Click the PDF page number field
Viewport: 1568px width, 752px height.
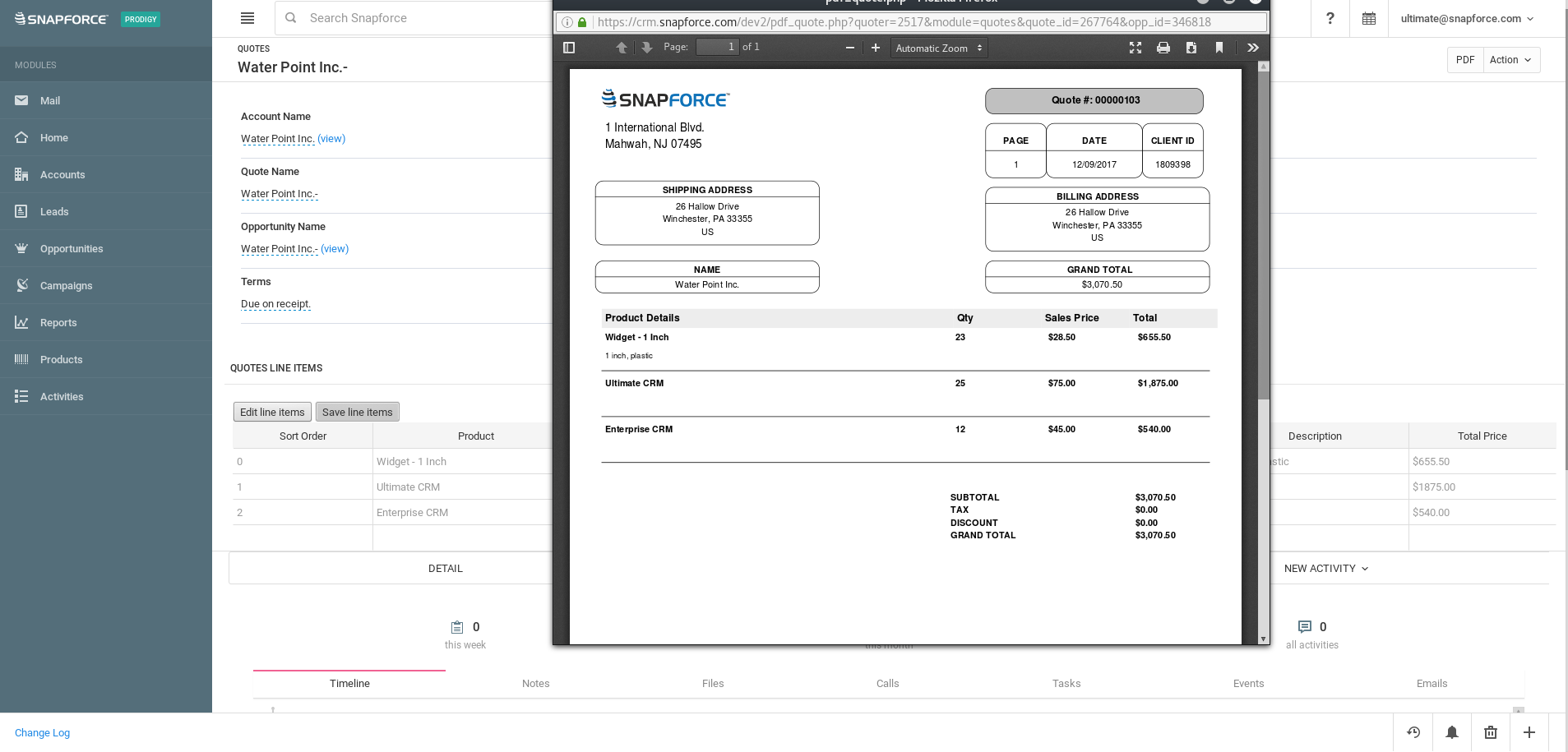click(718, 47)
